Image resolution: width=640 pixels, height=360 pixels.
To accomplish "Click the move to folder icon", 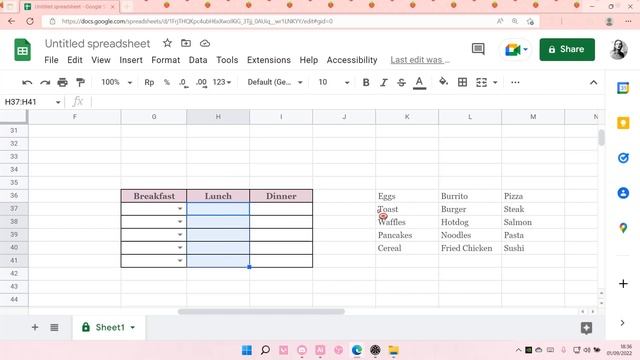I will point(186,43).
